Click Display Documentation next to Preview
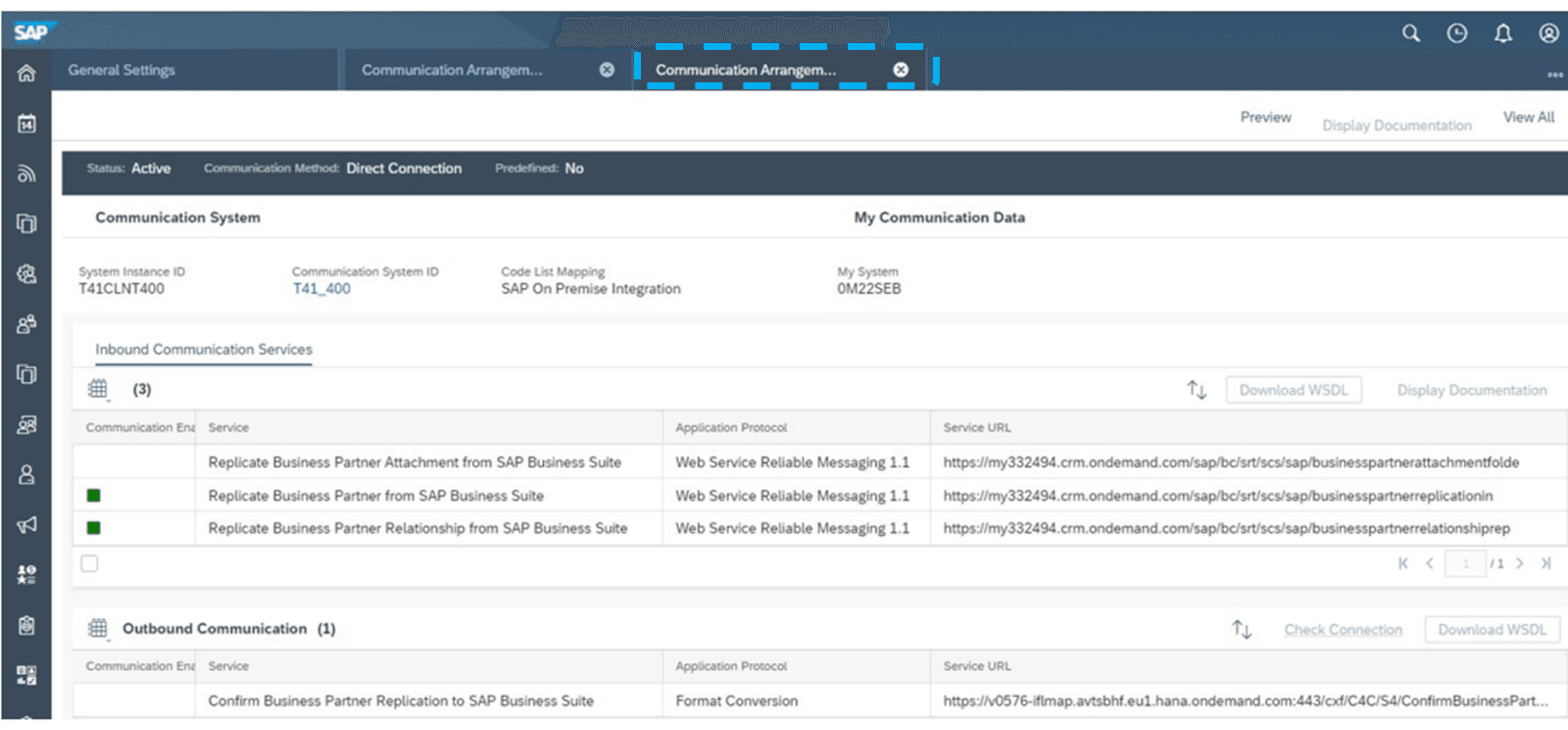 (x=1397, y=125)
